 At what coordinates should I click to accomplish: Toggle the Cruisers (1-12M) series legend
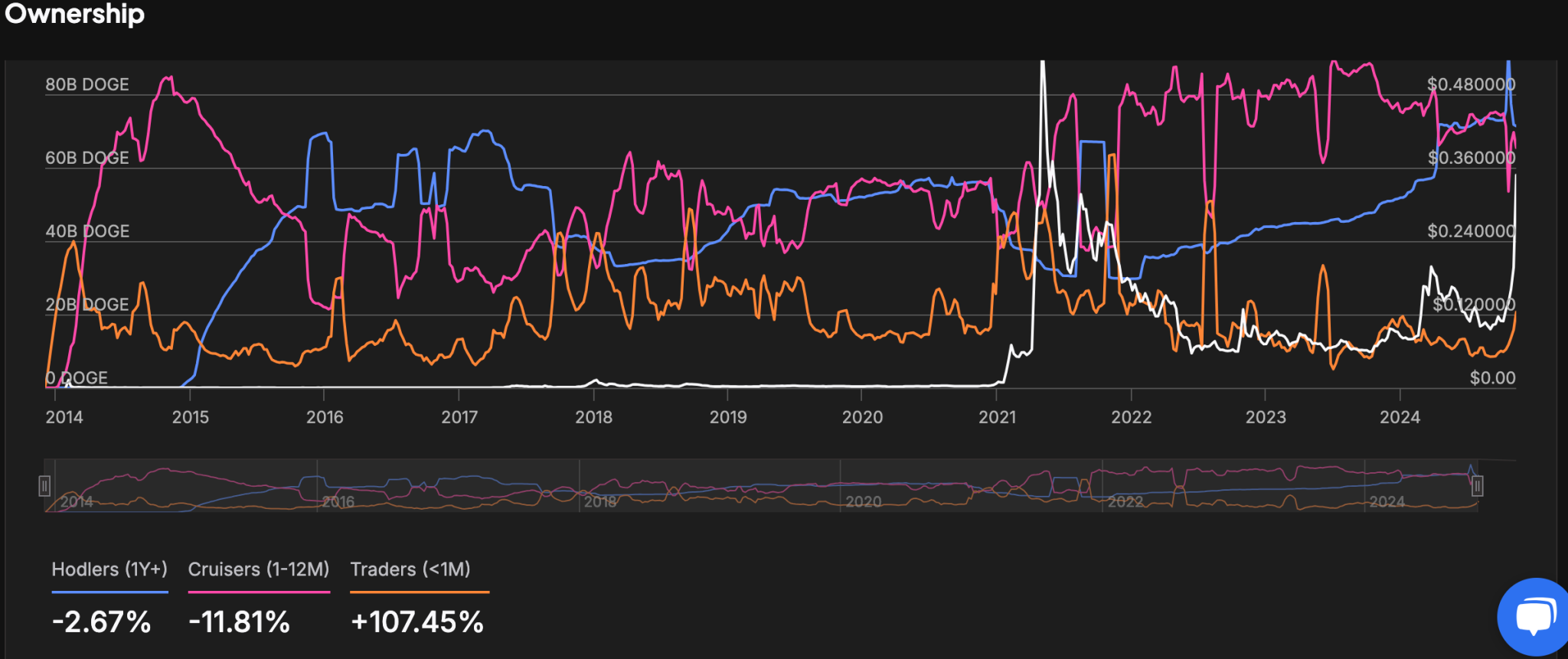tap(259, 569)
